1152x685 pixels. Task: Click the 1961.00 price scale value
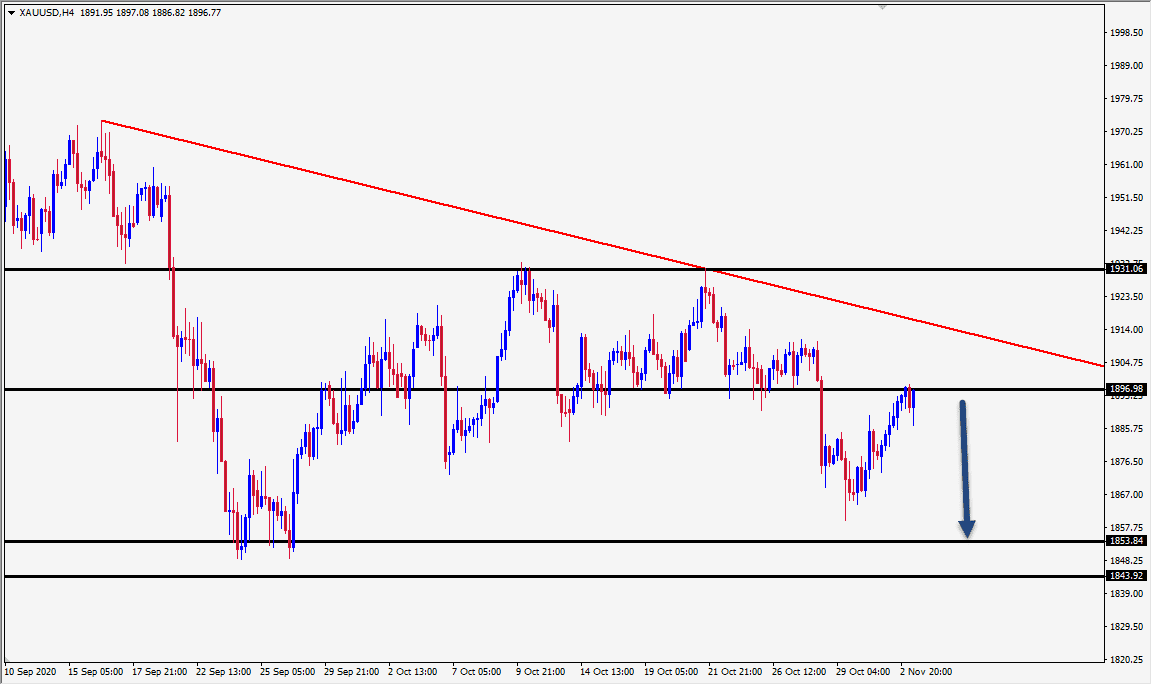[1127, 165]
